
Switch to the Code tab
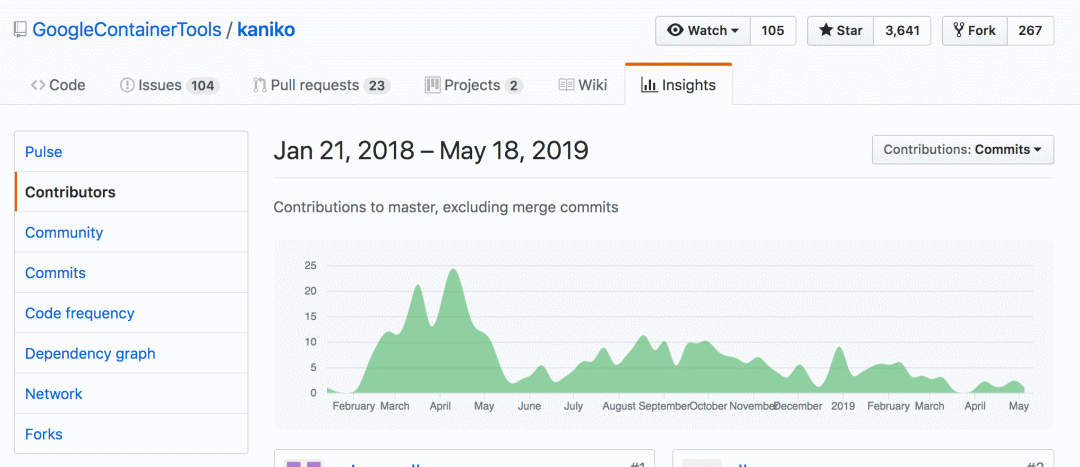click(58, 85)
